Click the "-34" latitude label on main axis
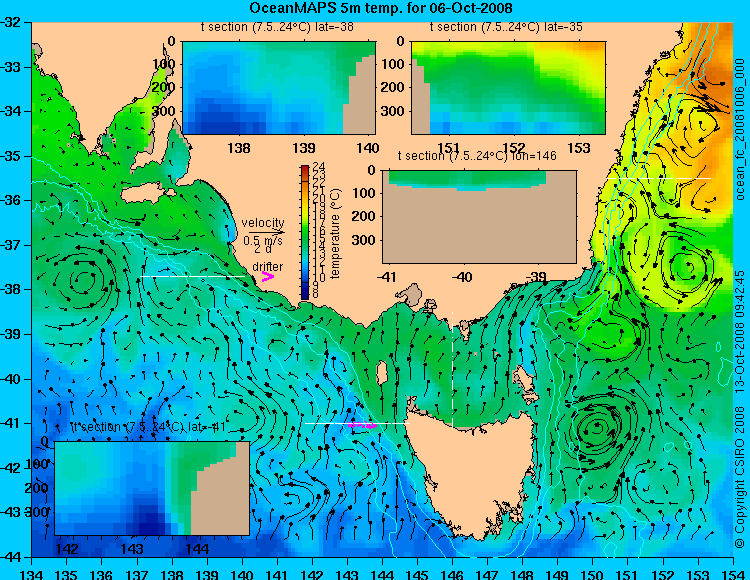The height and width of the screenshot is (580, 750). click(x=11, y=111)
